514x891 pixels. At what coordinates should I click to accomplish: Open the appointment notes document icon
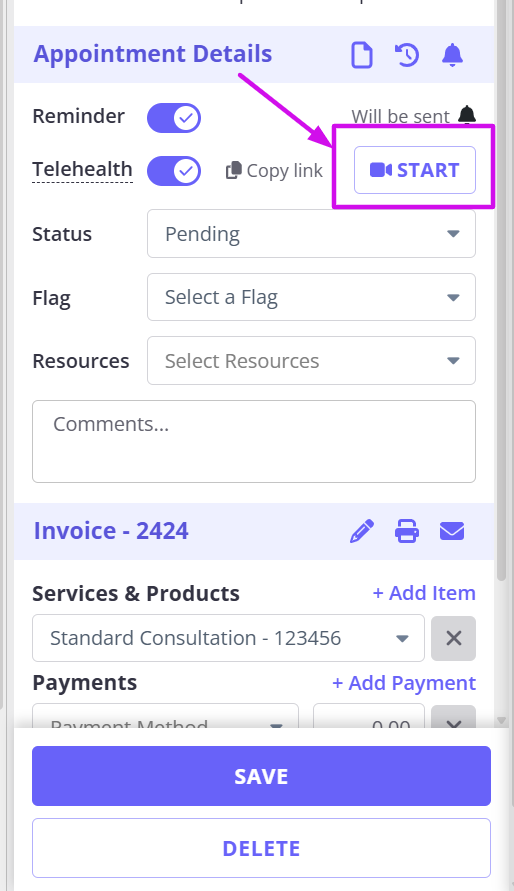click(x=362, y=55)
